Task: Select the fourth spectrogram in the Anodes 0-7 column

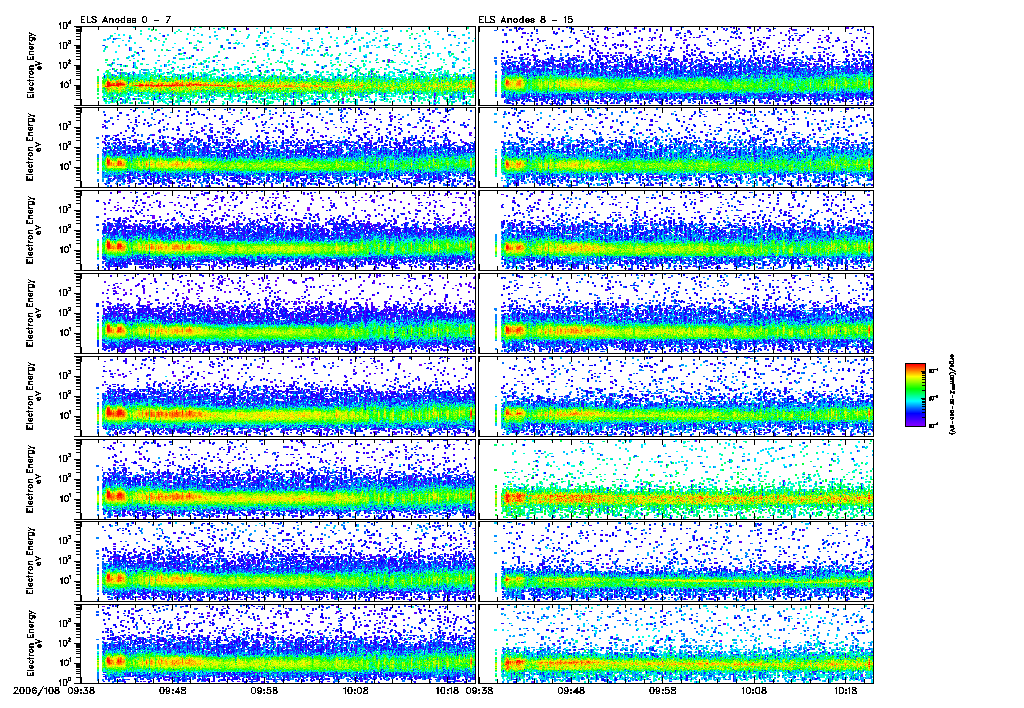Action: (x=278, y=314)
